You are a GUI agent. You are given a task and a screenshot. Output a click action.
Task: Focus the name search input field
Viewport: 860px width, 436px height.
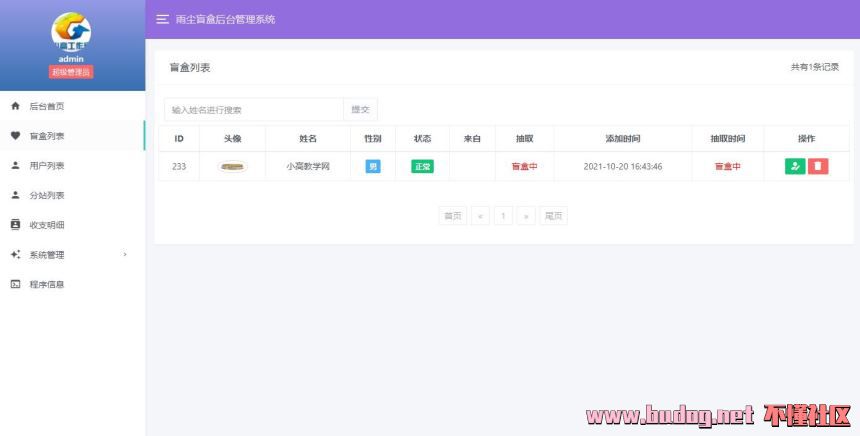pos(254,110)
